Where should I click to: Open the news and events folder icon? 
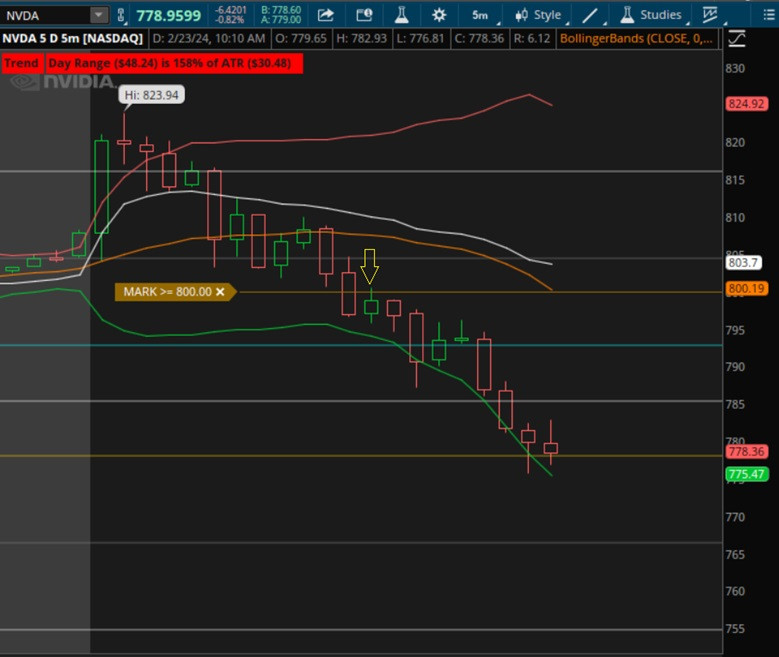coord(364,15)
